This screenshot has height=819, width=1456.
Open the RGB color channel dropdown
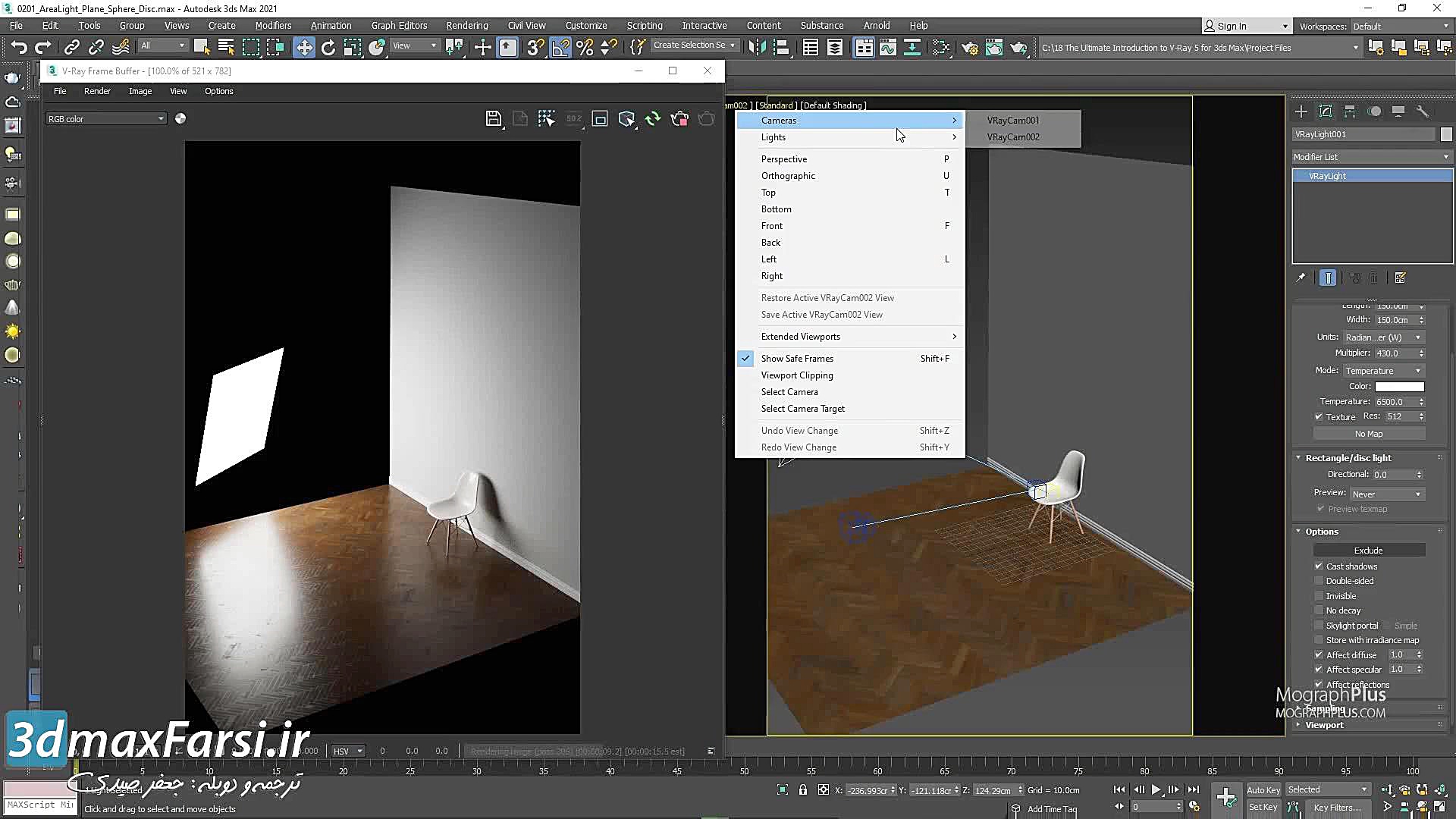tap(105, 119)
